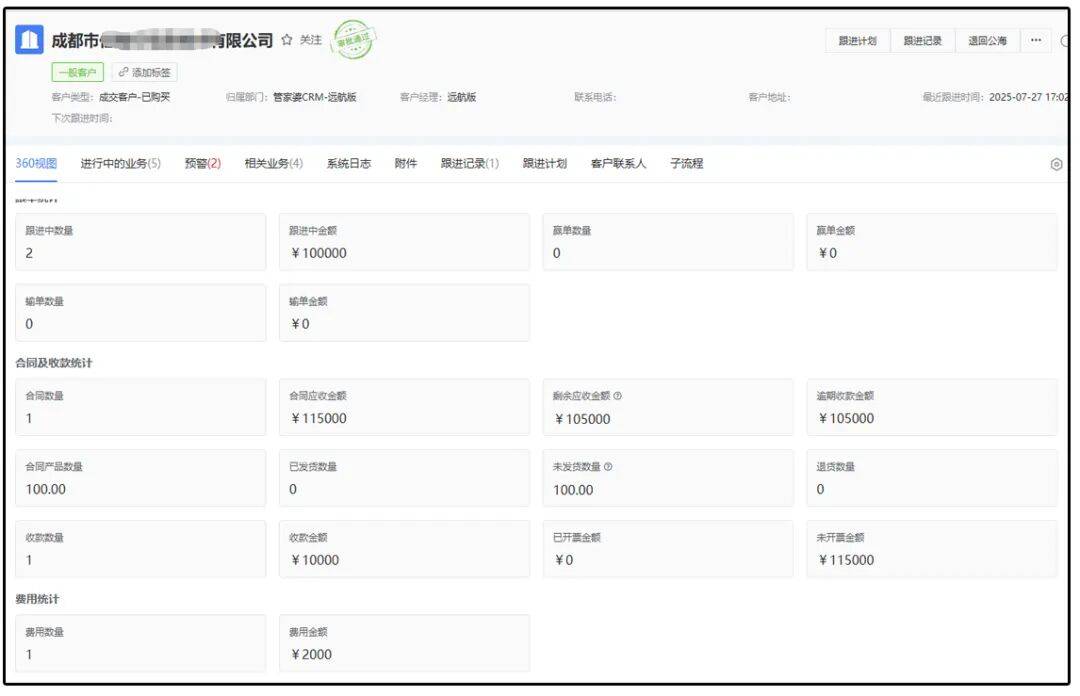1080x696 pixels.
Task: Click the 费用统计 section heading
Action: [x=37, y=600]
